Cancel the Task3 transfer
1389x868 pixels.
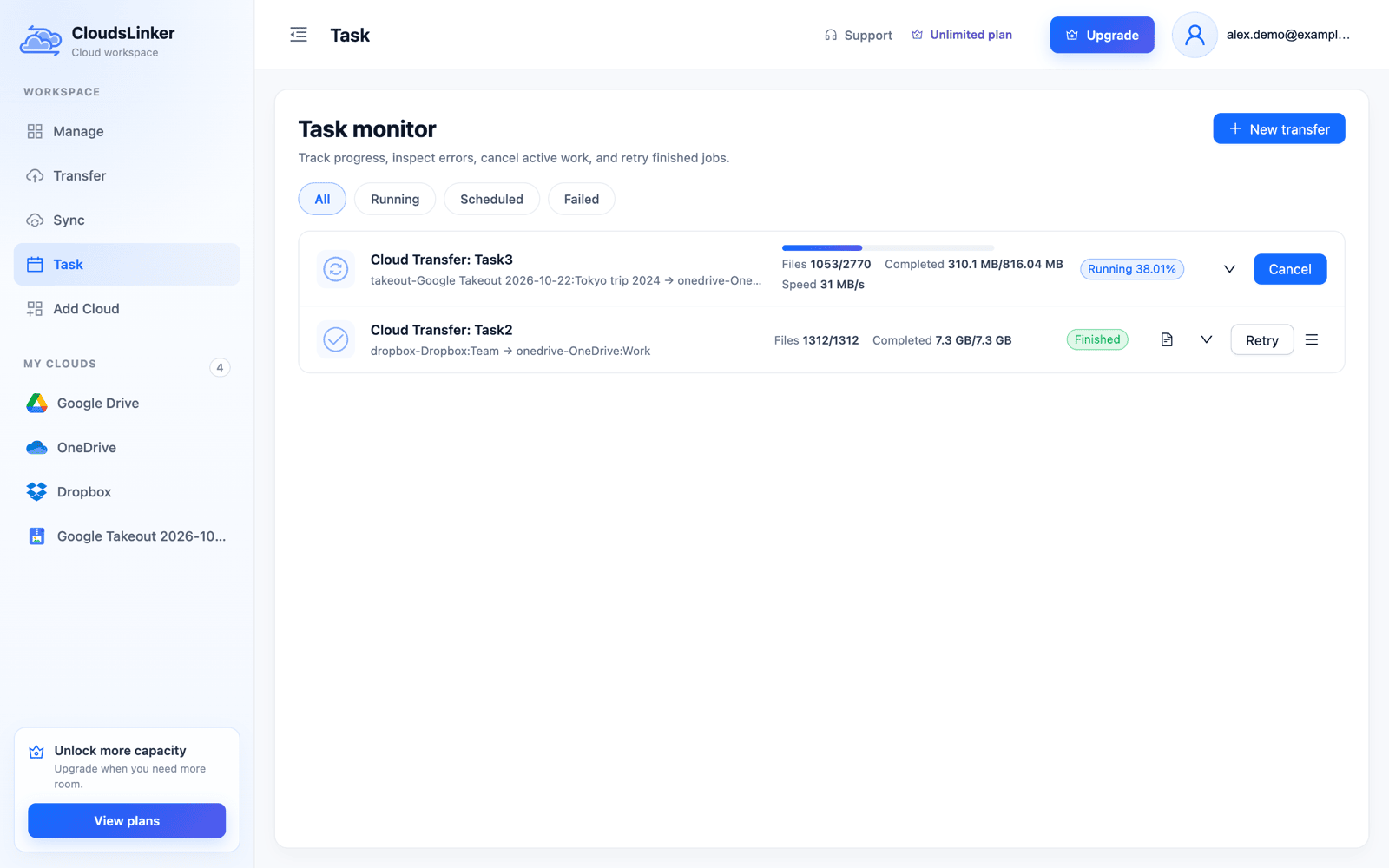coord(1290,269)
